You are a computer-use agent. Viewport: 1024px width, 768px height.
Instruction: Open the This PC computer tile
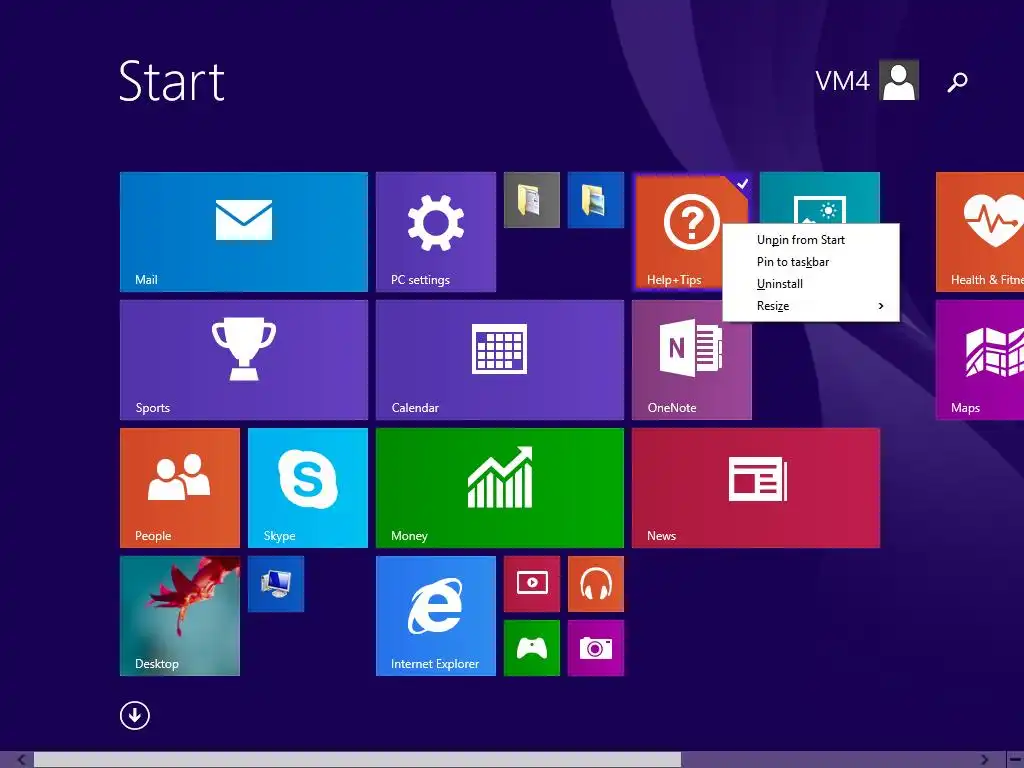tap(276, 584)
